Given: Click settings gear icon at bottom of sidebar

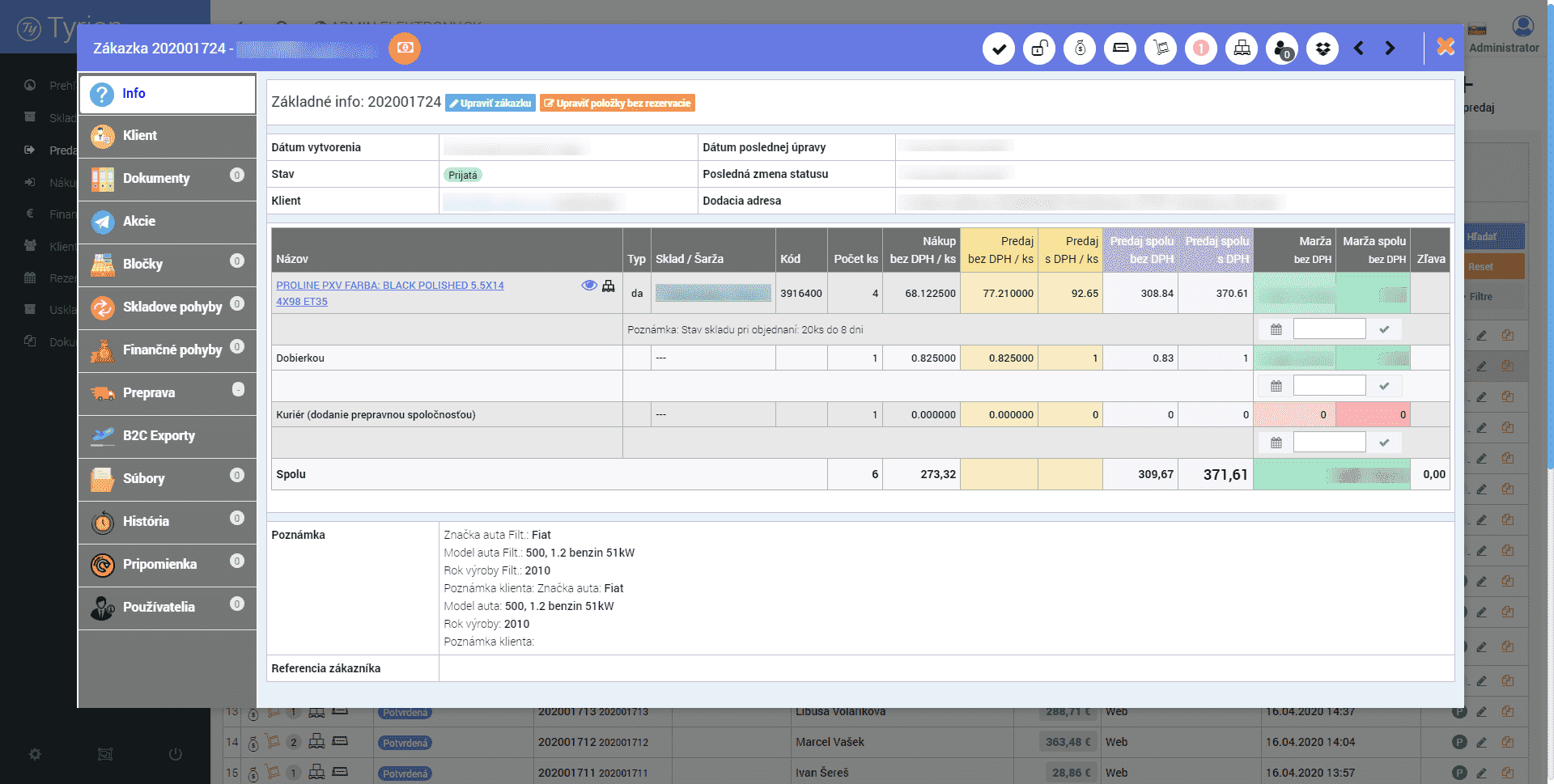Looking at the screenshot, I should [x=35, y=754].
